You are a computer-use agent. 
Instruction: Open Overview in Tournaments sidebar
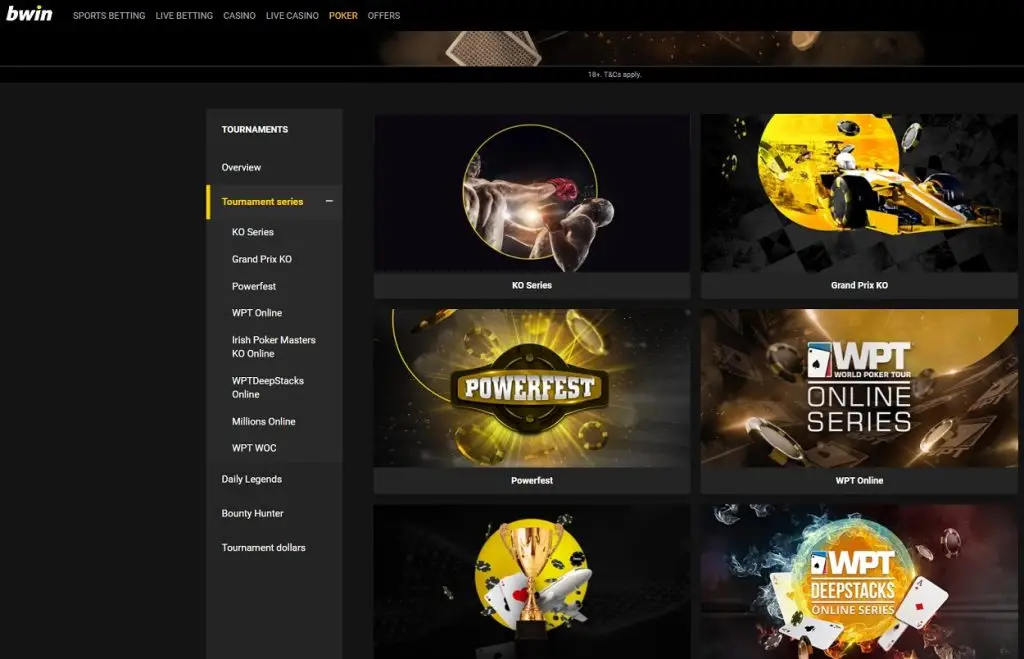click(x=241, y=167)
